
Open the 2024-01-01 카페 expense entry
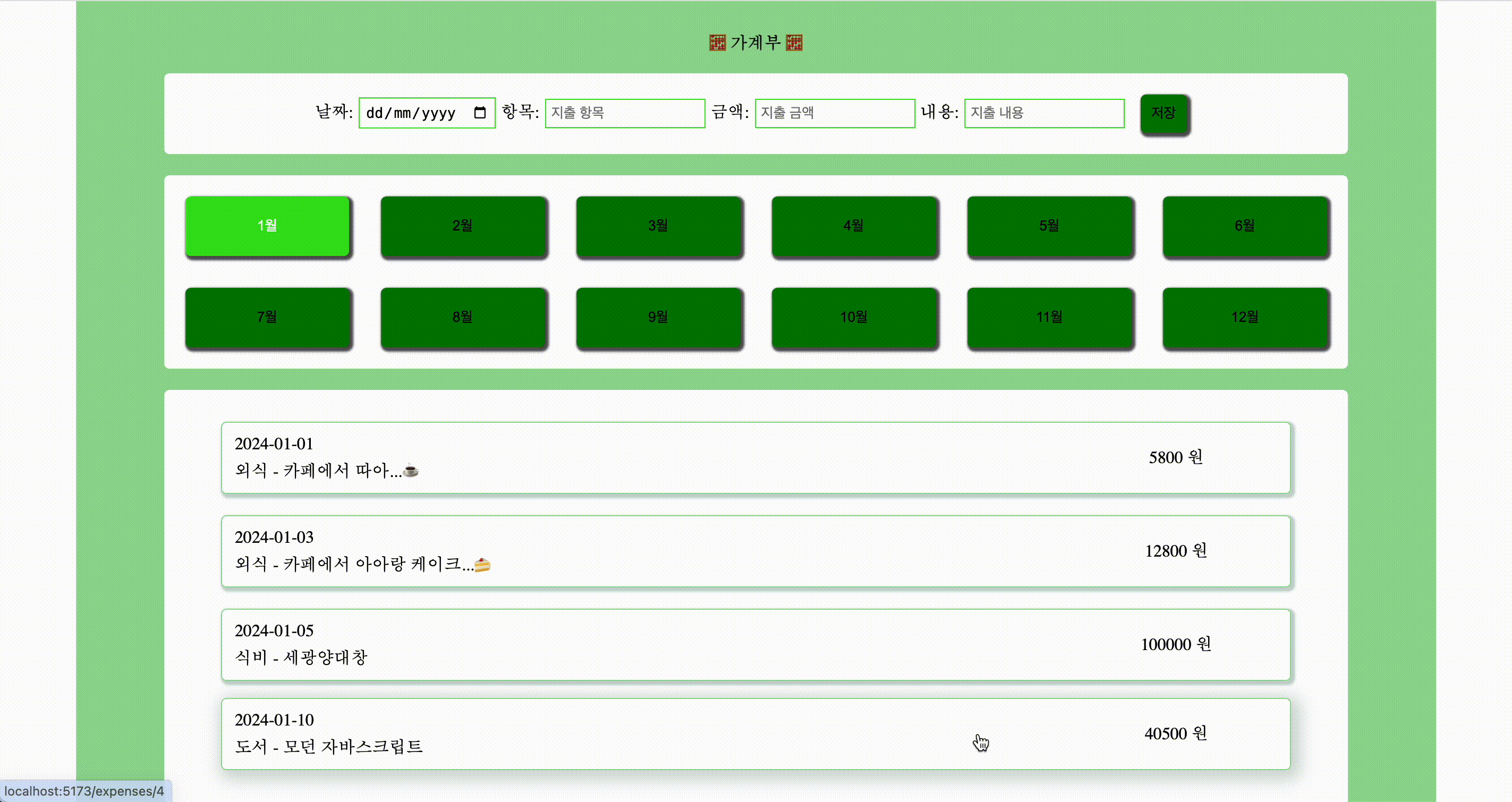pyautogui.click(x=755, y=458)
